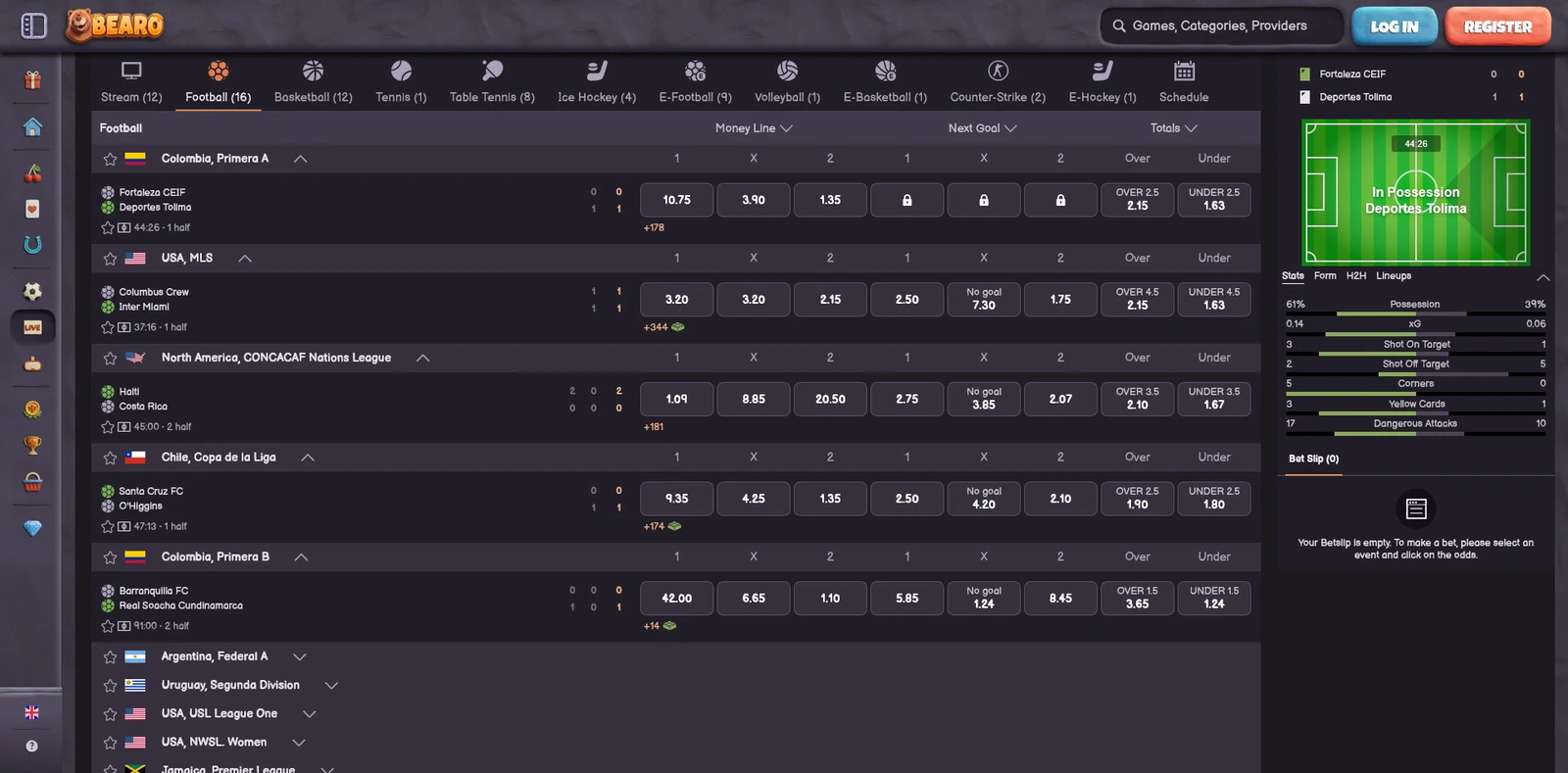Favorite the USA, MLS league star

click(110, 259)
